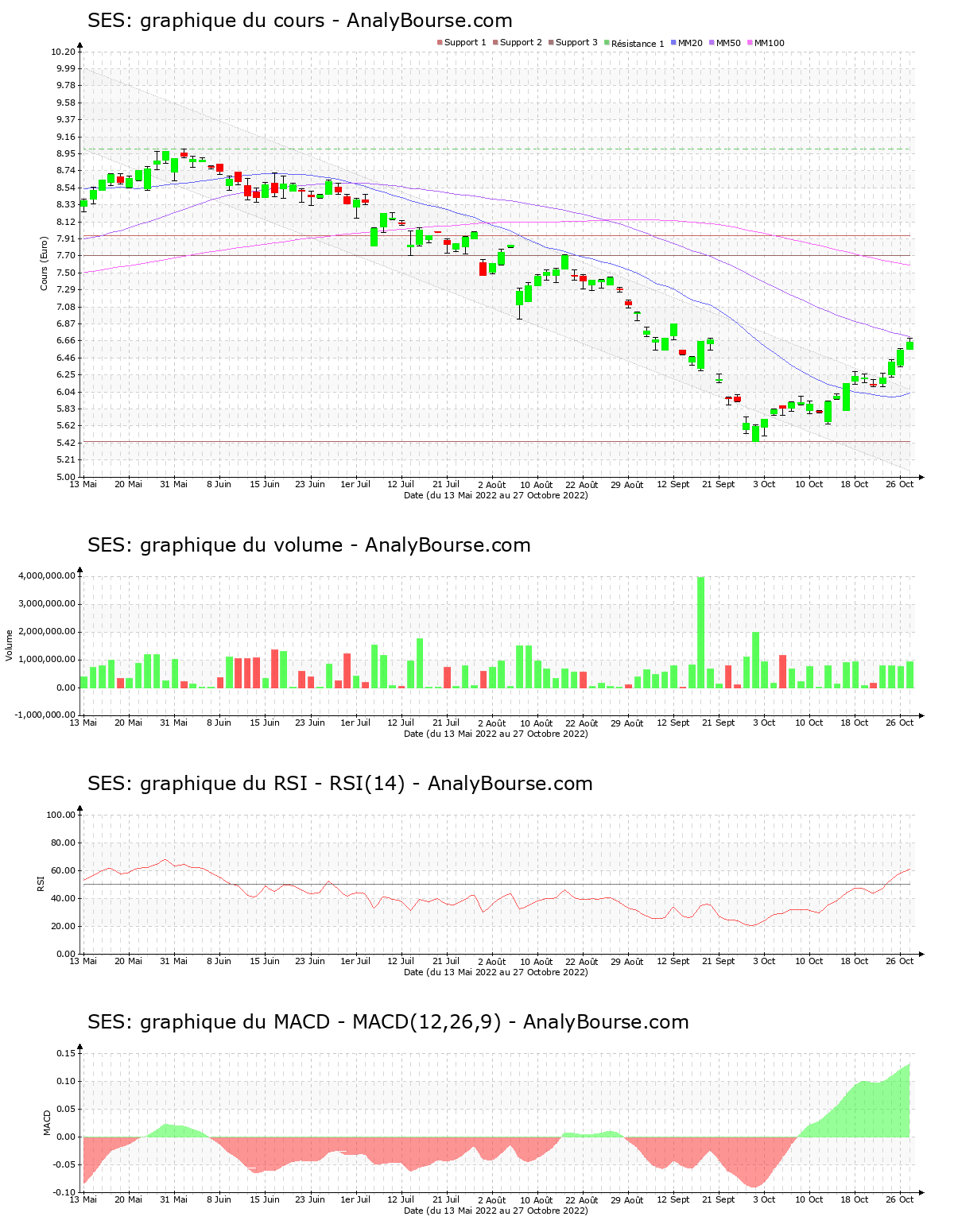Click the 6.66 price axis value

point(66,341)
